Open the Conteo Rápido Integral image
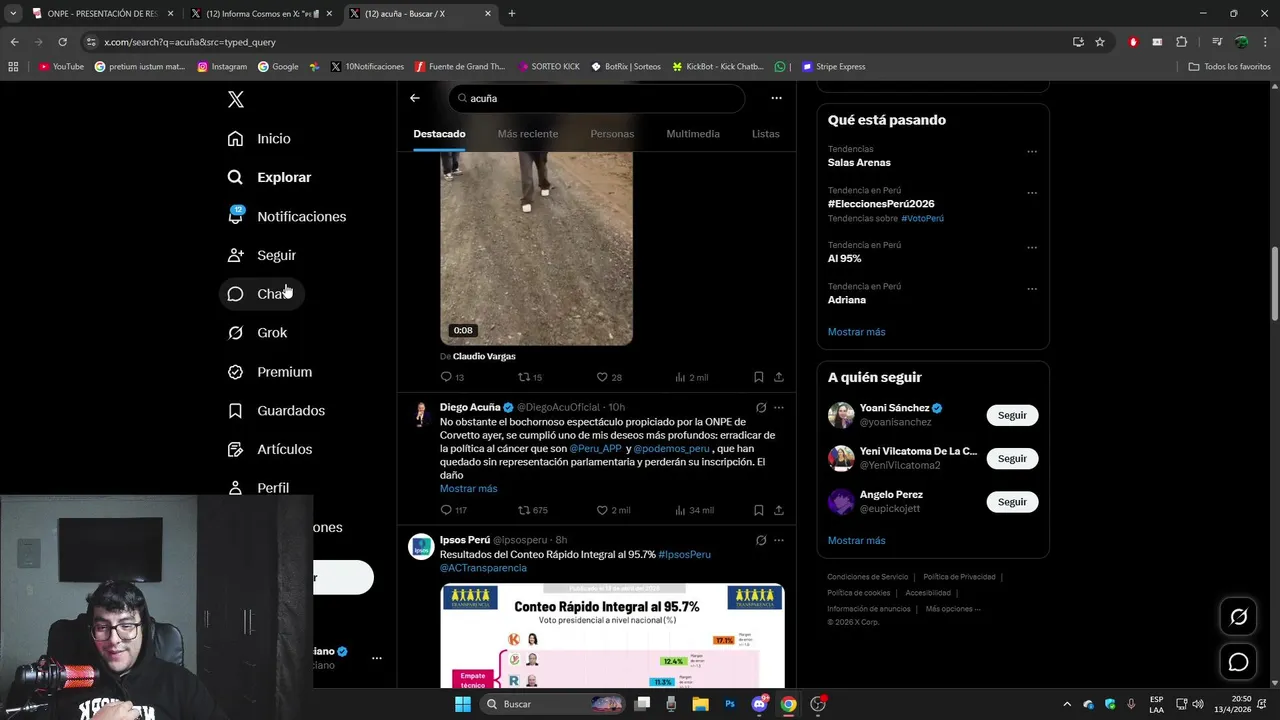Screen dimensions: 1280x720 coord(612,636)
